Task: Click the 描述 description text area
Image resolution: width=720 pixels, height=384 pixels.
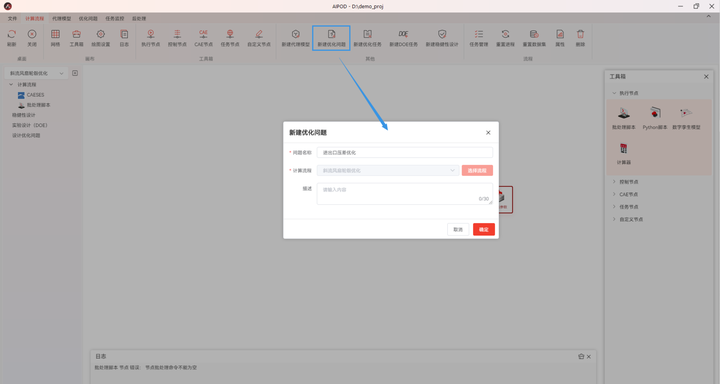Action: [x=405, y=194]
